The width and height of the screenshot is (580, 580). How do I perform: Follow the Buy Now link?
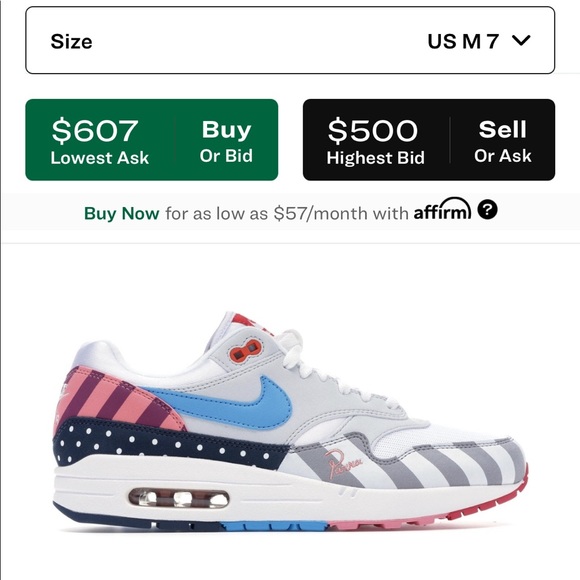[122, 213]
